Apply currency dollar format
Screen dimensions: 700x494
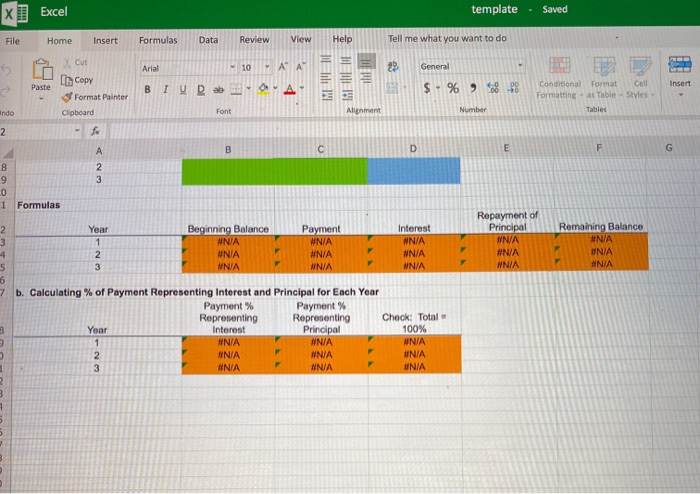(427, 88)
